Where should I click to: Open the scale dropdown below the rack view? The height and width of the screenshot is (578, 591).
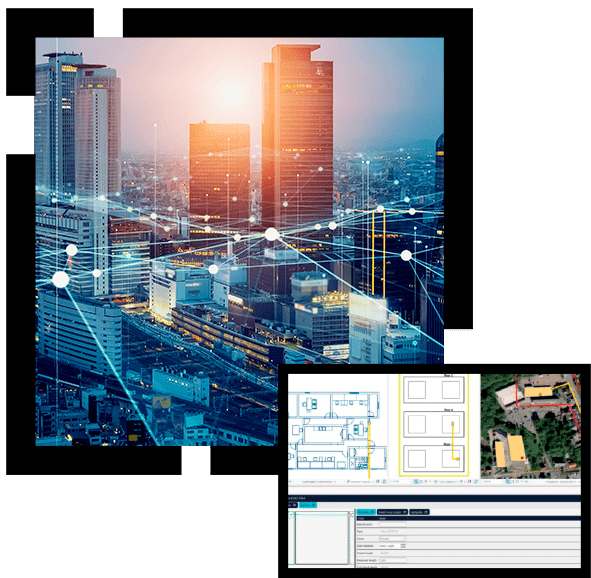coord(401,482)
